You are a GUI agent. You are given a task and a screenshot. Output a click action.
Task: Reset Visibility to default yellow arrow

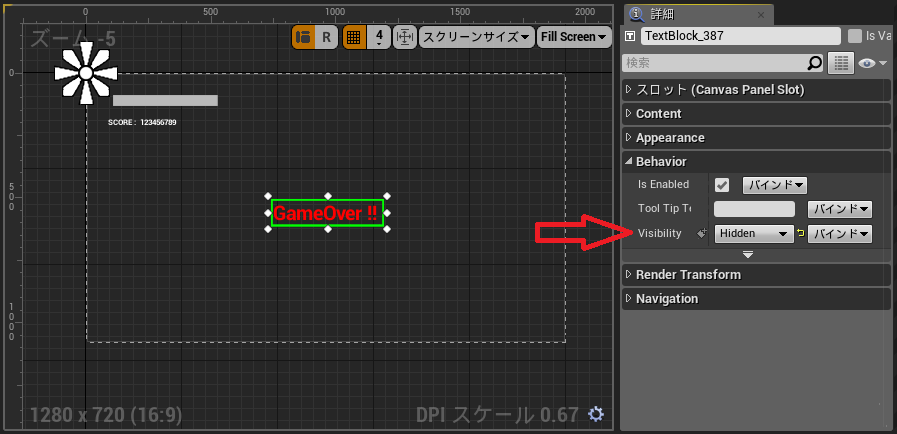[800, 233]
